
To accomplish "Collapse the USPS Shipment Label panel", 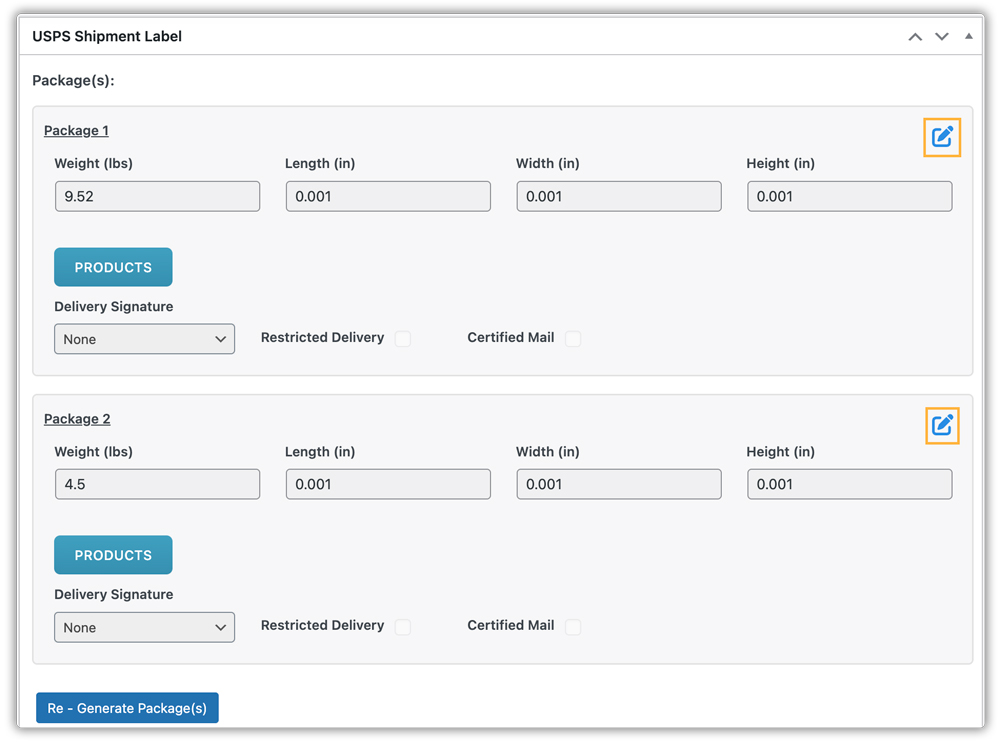I will (968, 37).
